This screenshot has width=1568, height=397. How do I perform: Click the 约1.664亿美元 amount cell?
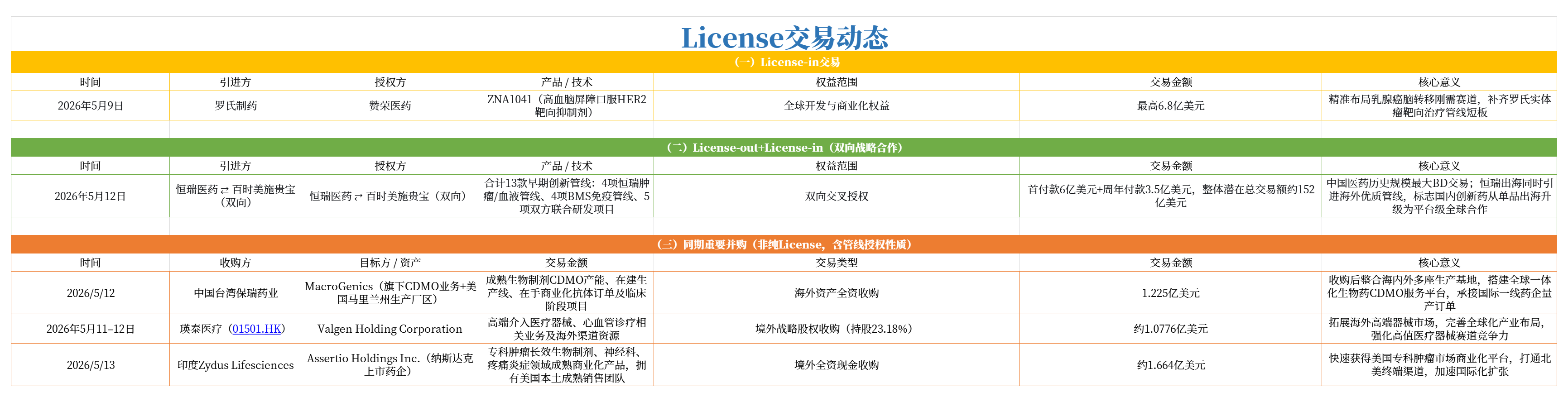point(1170,365)
